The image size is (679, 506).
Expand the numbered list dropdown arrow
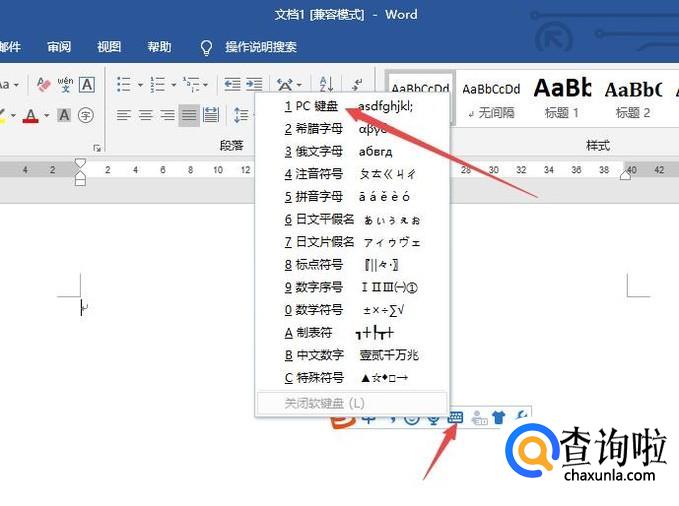pyautogui.click(x=173, y=85)
